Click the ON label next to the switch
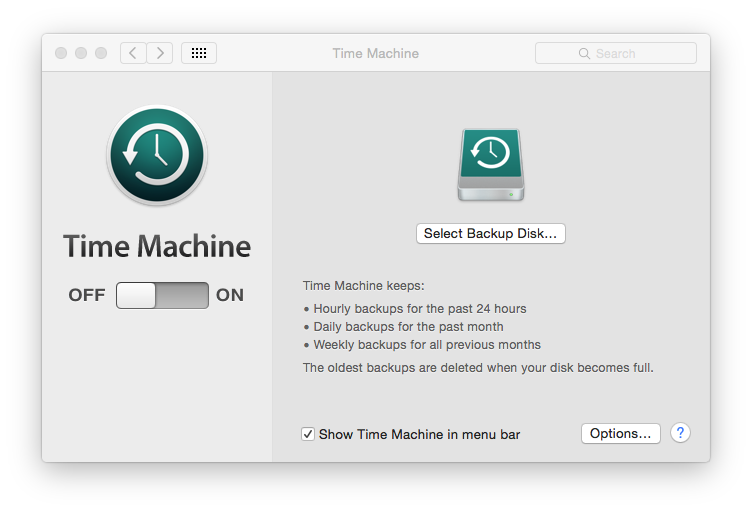The height and width of the screenshot is (512, 752). point(230,295)
